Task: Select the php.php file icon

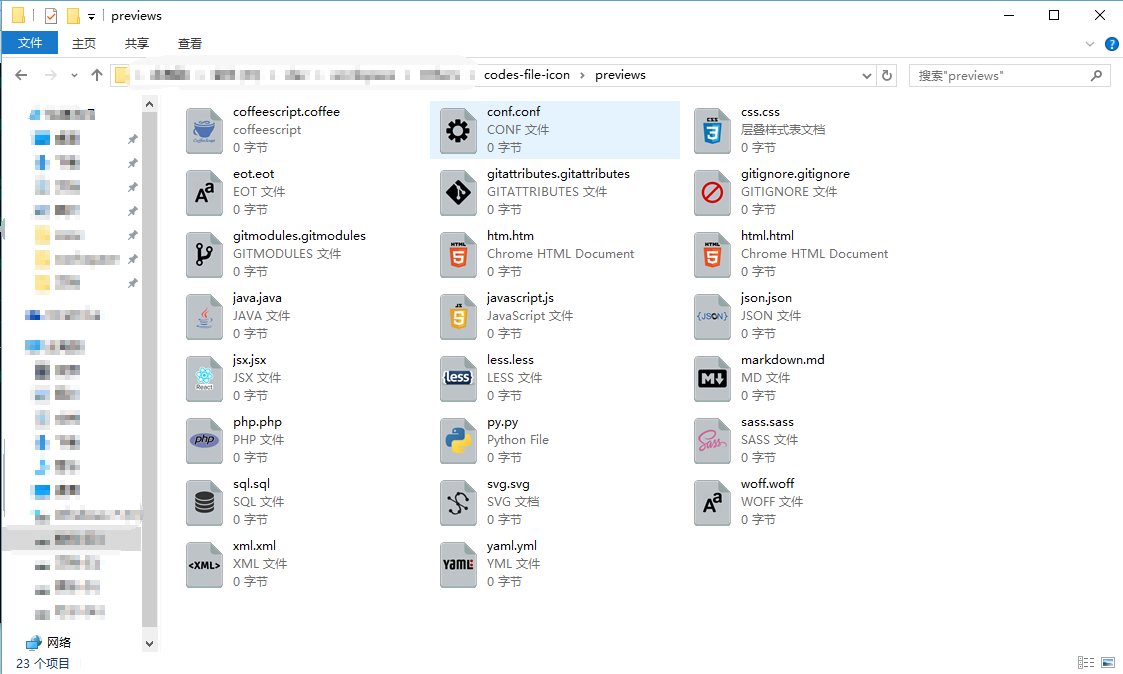Action: point(204,440)
